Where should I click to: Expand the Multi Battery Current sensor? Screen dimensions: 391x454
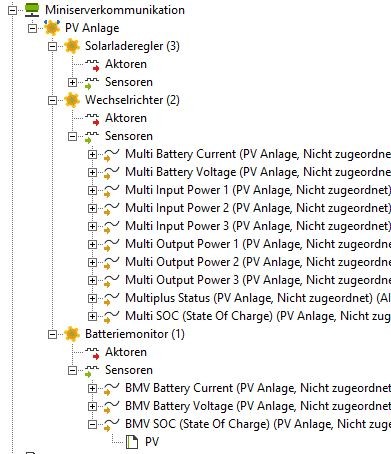pyautogui.click(x=92, y=154)
